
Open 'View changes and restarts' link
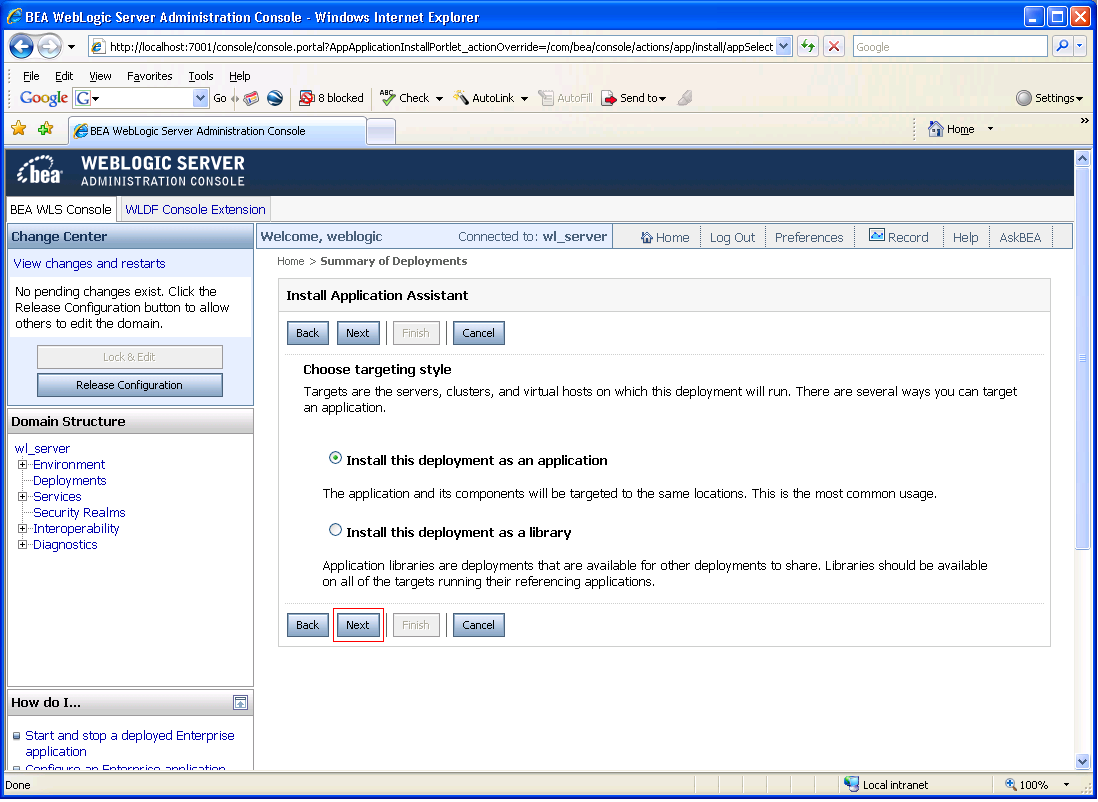(90, 263)
